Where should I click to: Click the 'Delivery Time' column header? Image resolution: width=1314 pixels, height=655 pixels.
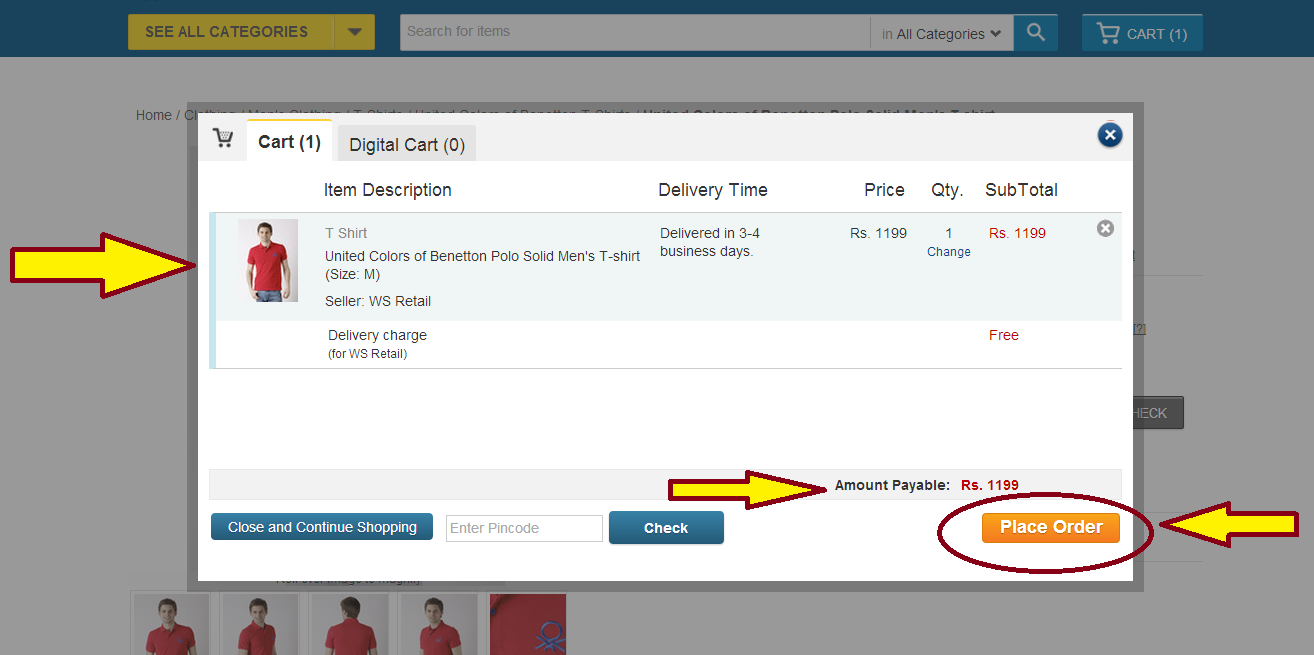(x=713, y=190)
